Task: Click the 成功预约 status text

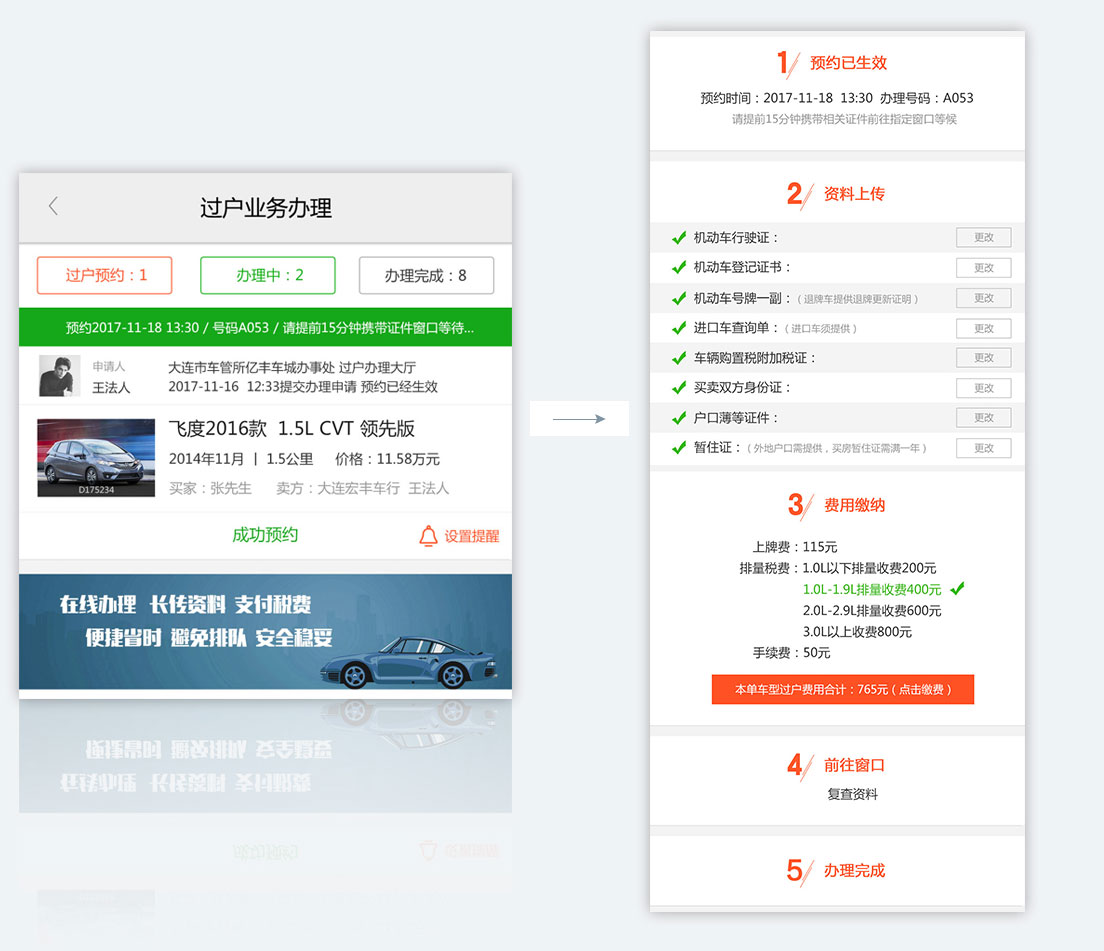Action: [265, 535]
